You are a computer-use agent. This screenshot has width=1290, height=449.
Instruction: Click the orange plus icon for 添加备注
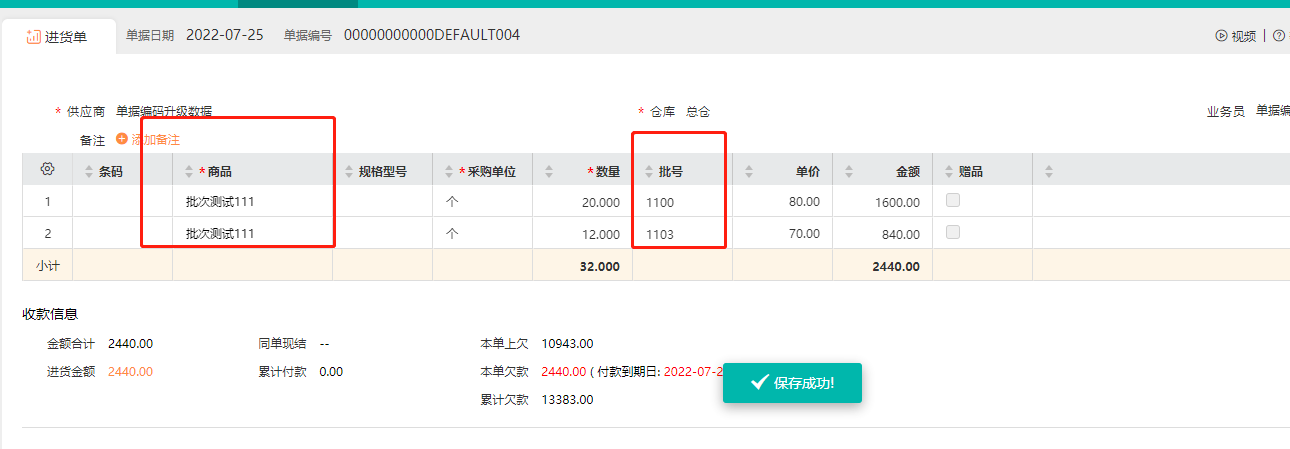[x=122, y=140]
